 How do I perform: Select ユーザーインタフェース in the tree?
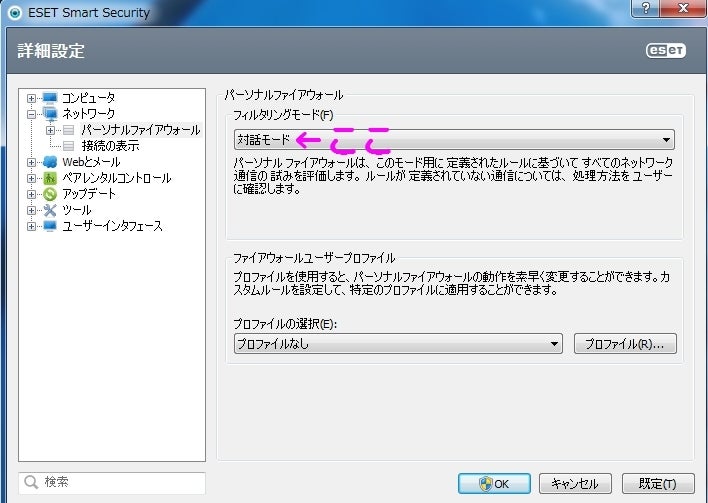112,226
